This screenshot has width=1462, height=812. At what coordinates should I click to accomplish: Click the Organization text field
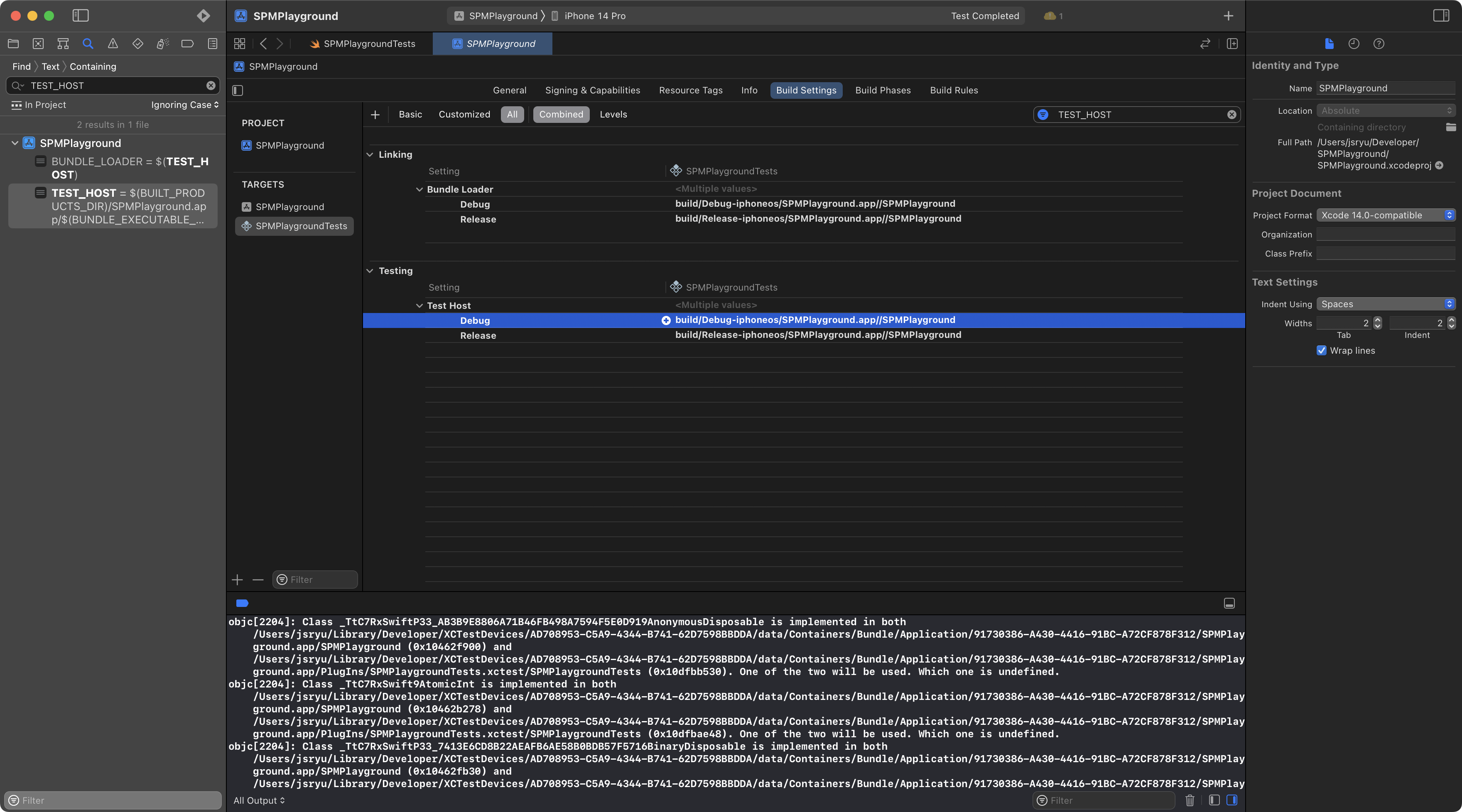1386,235
